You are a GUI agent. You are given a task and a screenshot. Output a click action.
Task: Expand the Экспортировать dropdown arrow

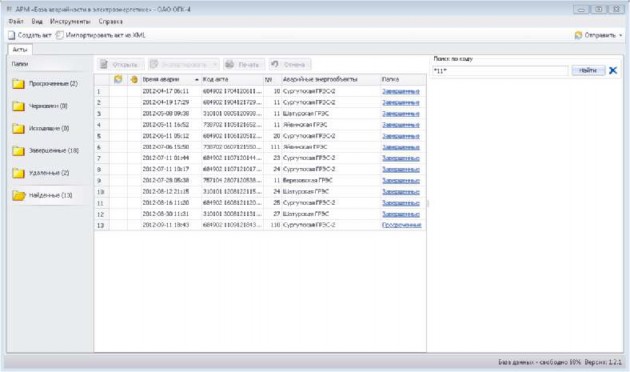click(215, 64)
